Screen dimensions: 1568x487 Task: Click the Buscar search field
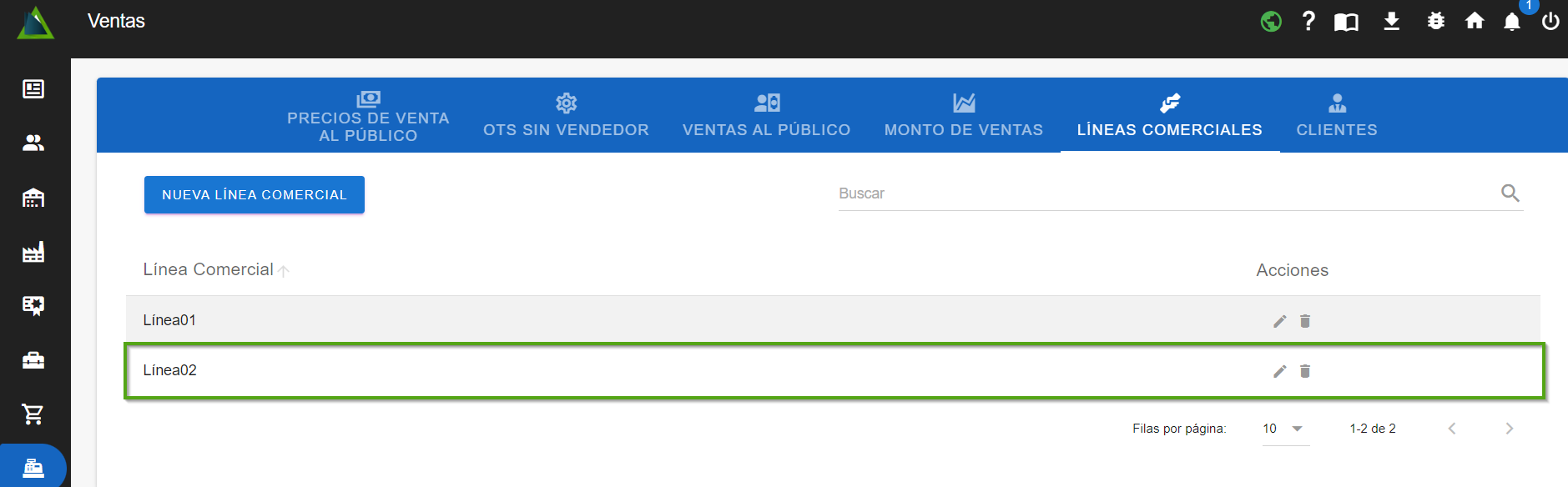pyautogui.click(x=1164, y=193)
